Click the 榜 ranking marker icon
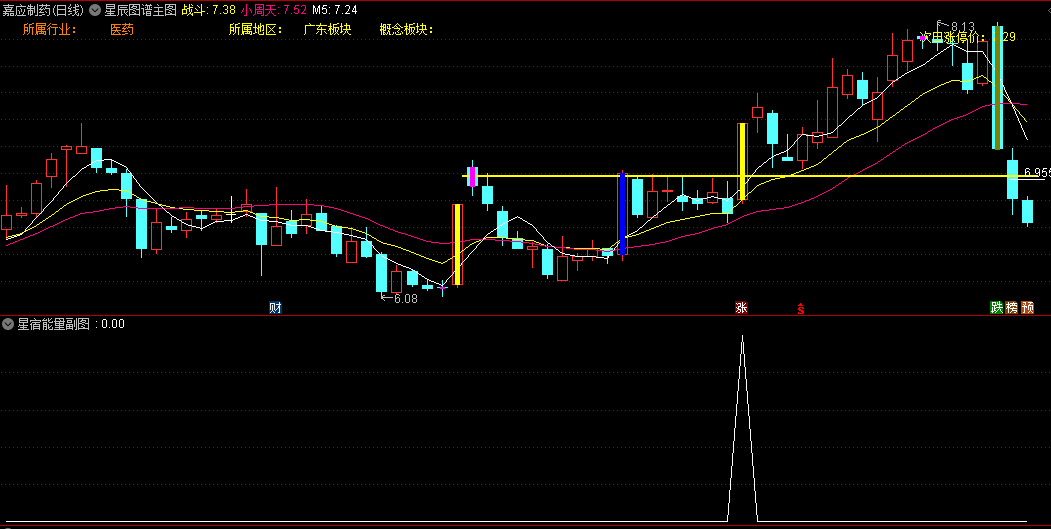 1012,308
